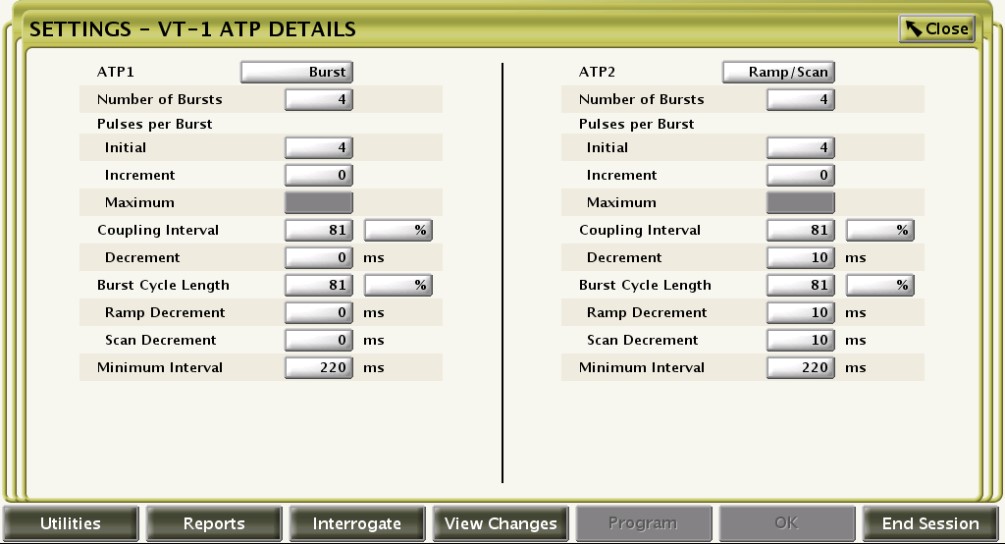Select ATP2 Number of Bursts field

point(803,99)
